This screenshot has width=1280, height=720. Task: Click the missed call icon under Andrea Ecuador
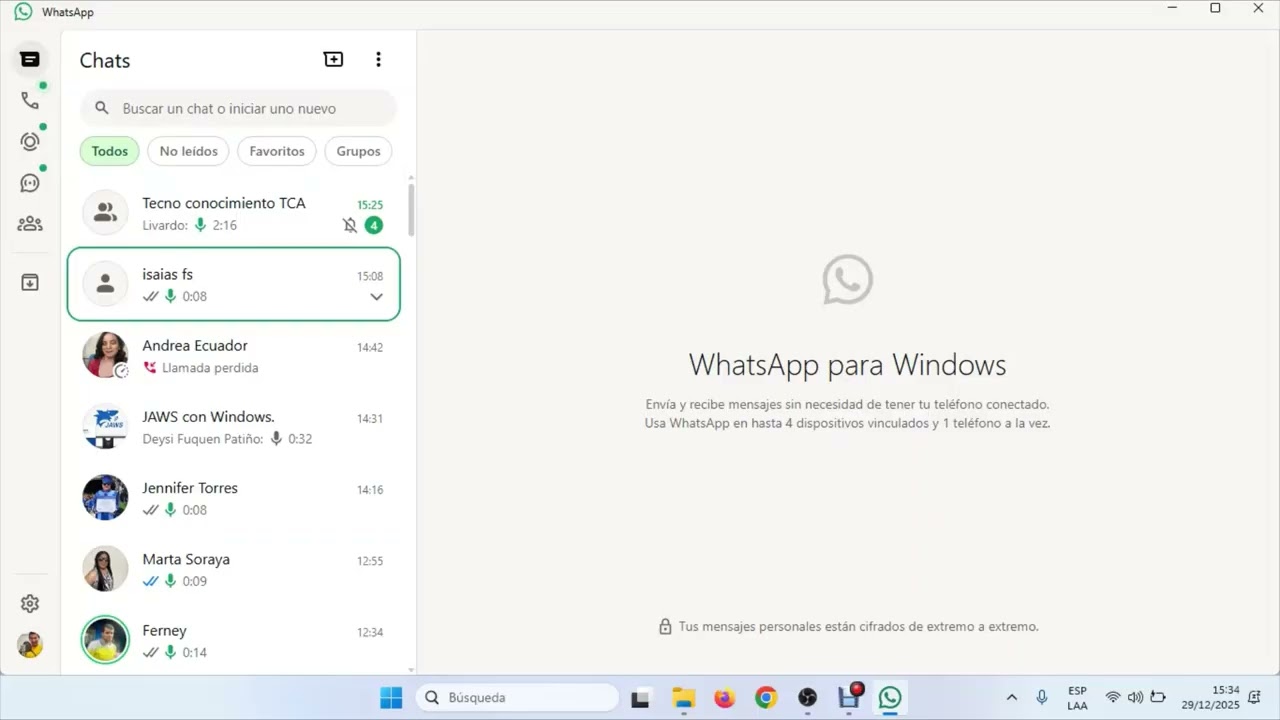[x=150, y=368]
